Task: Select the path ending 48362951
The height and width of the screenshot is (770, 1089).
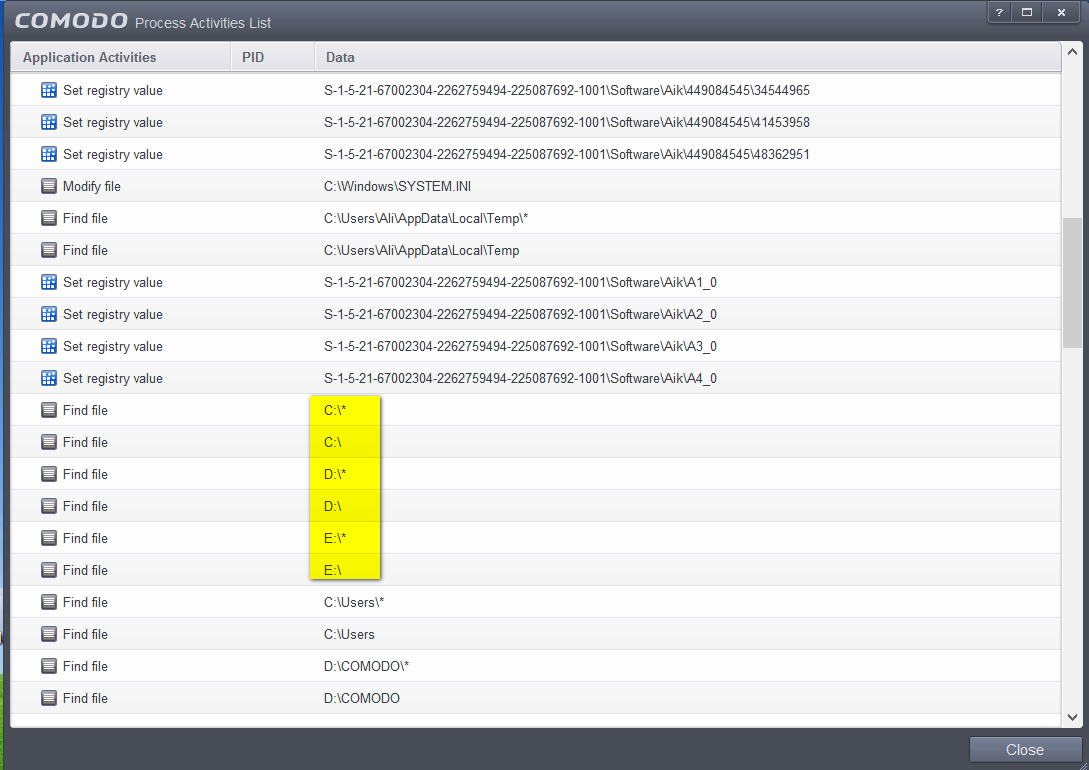Action: 567,154
